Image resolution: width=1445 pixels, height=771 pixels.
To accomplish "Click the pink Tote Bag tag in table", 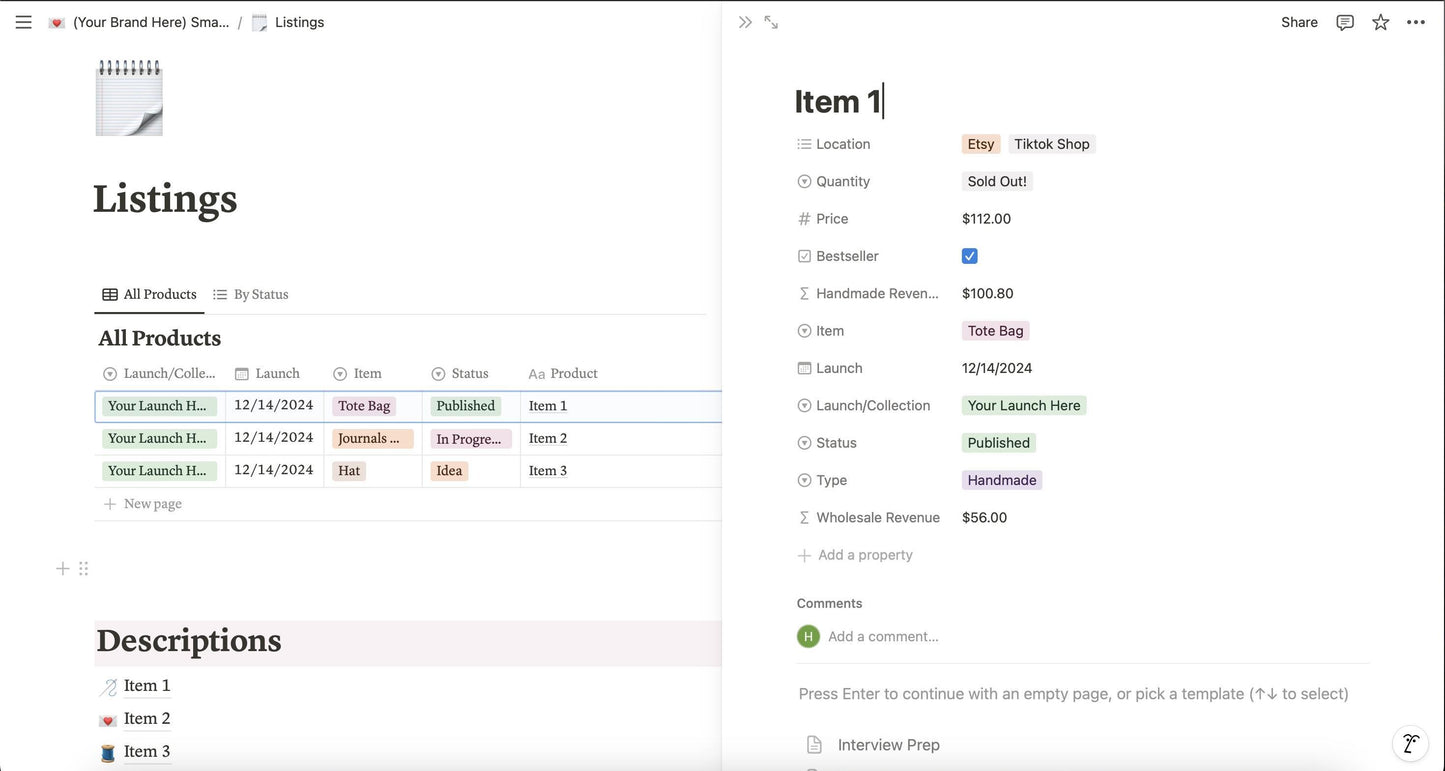I will pos(364,406).
